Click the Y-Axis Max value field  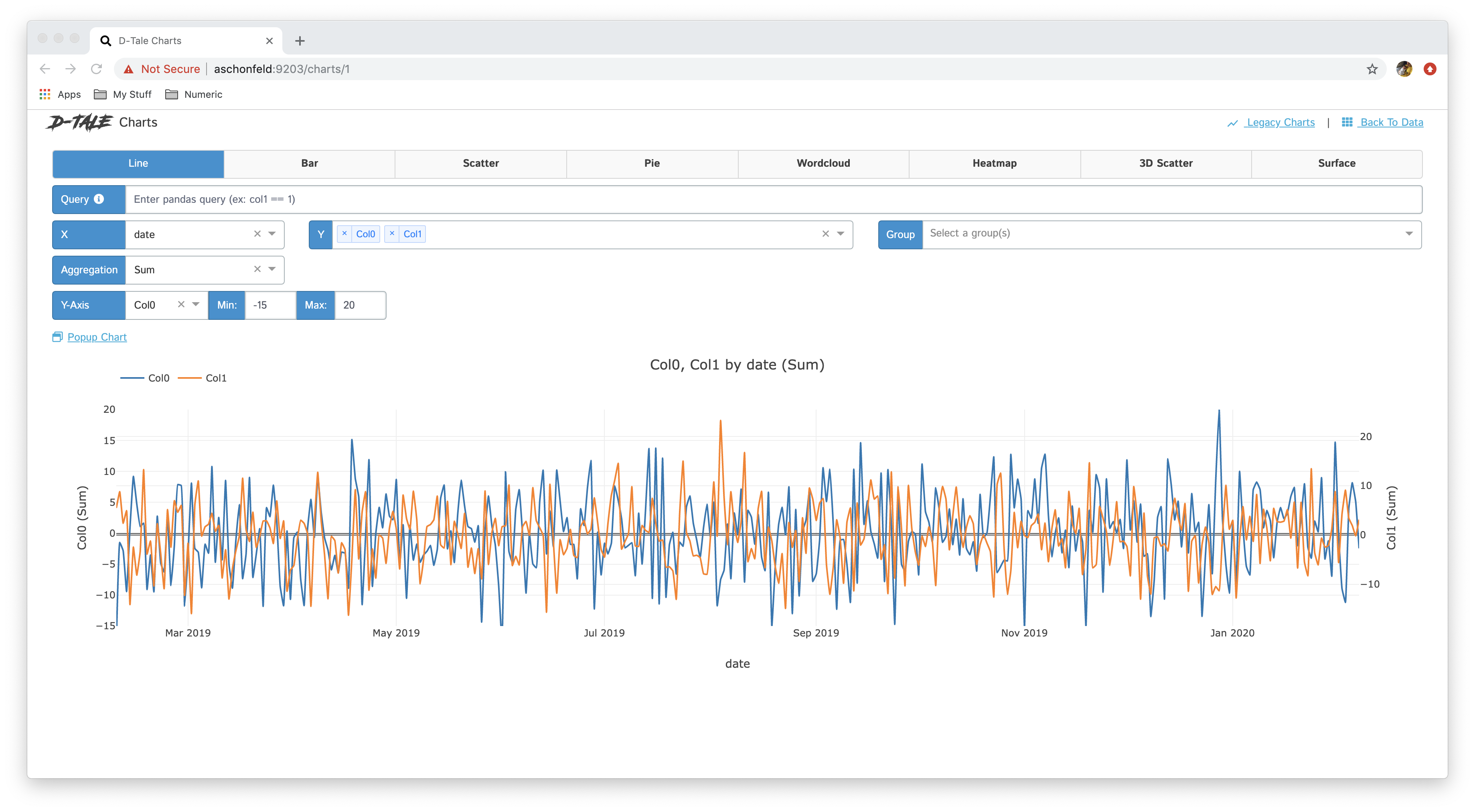click(x=360, y=305)
